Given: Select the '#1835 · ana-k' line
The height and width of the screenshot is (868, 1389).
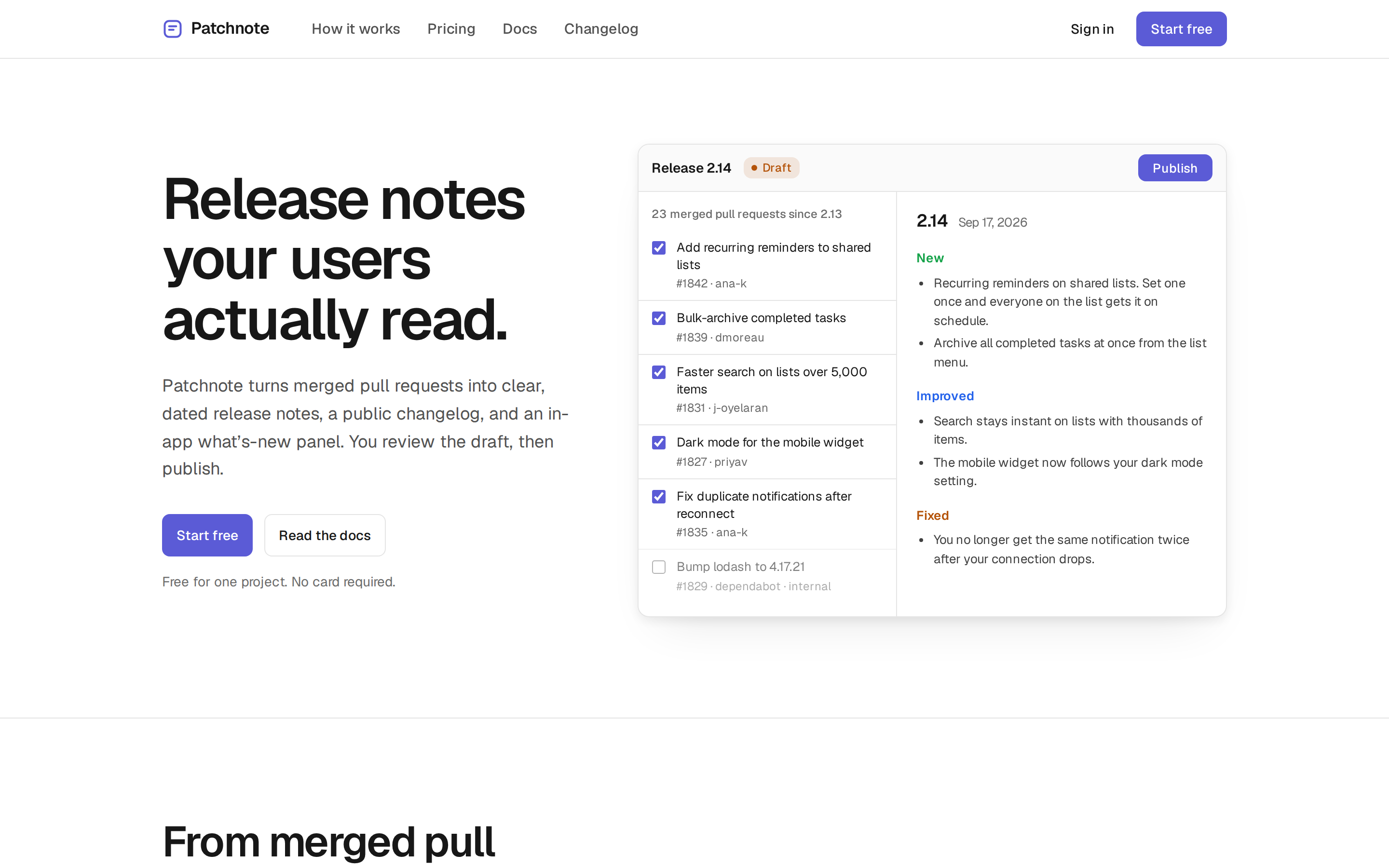Looking at the screenshot, I should tap(712, 532).
